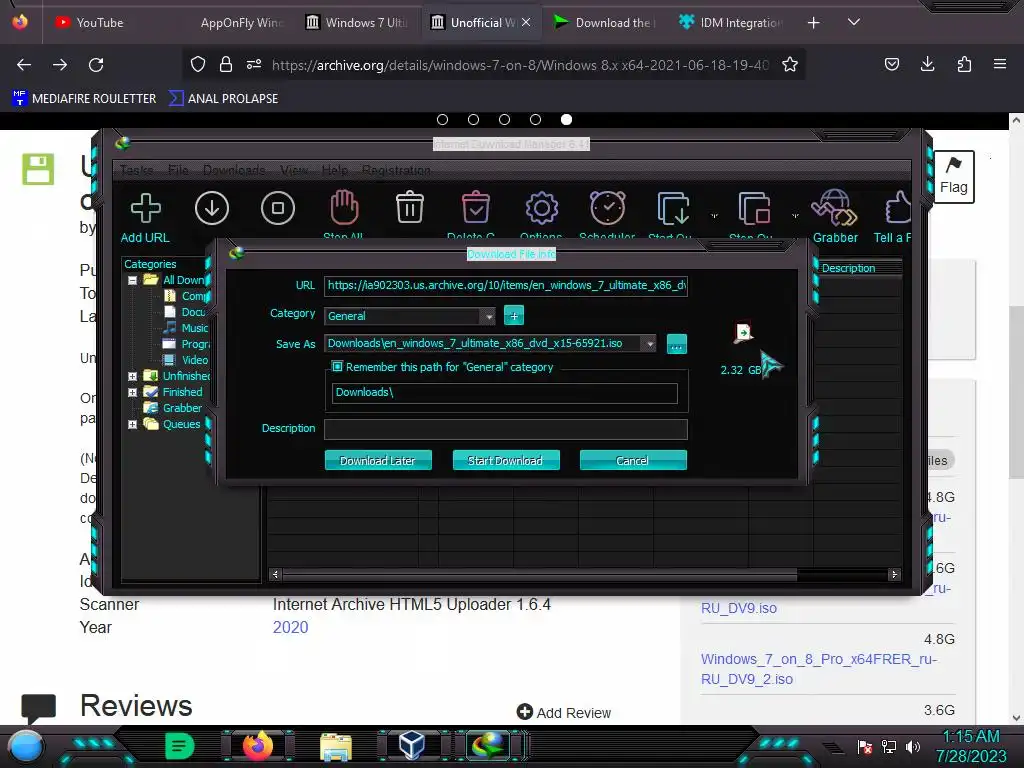The width and height of the screenshot is (1024, 768).
Task: Click the browse path ellipsis button
Action: pos(677,344)
